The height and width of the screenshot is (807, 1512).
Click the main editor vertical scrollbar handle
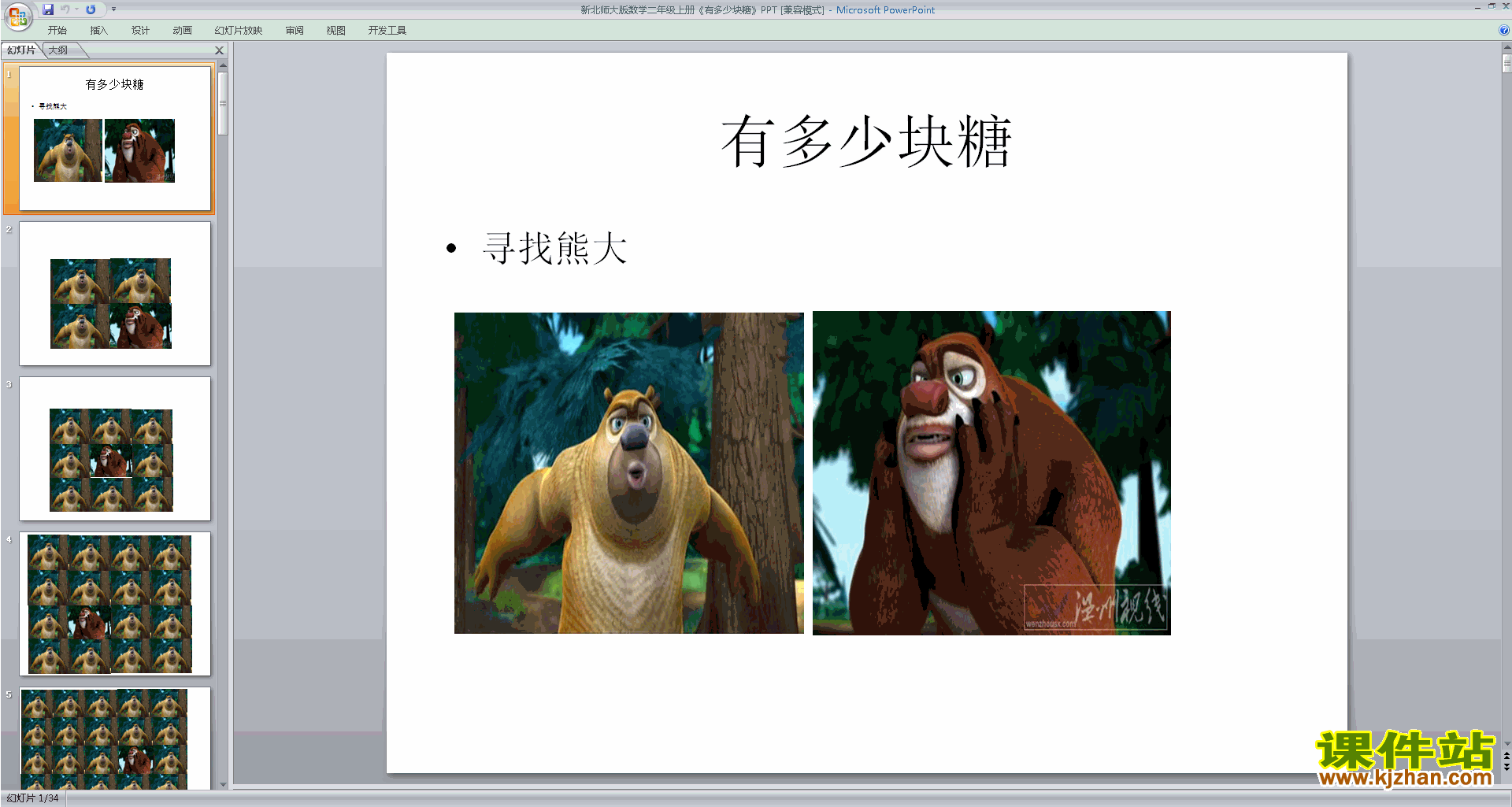[1506, 63]
